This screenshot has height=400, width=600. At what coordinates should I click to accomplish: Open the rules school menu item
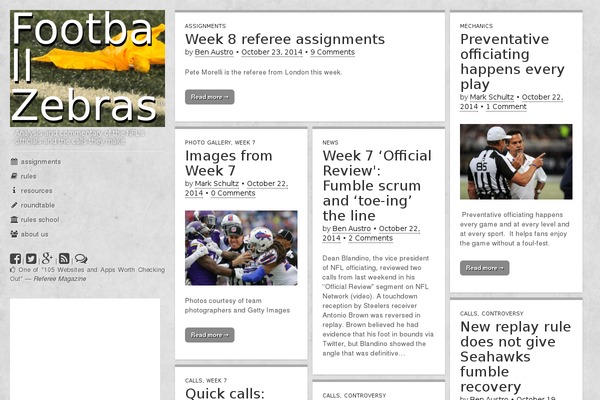(x=40, y=220)
